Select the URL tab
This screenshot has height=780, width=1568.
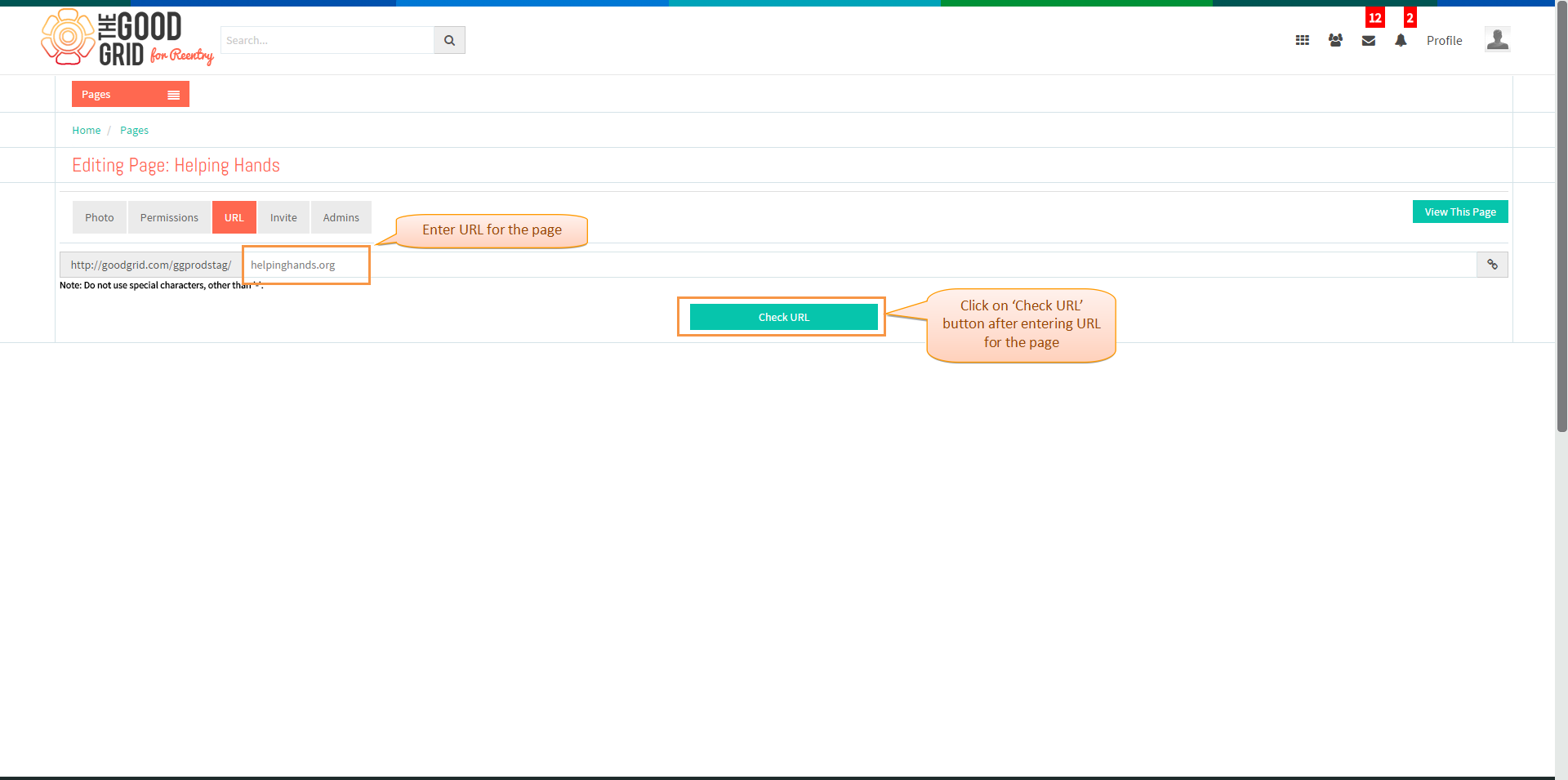point(234,217)
